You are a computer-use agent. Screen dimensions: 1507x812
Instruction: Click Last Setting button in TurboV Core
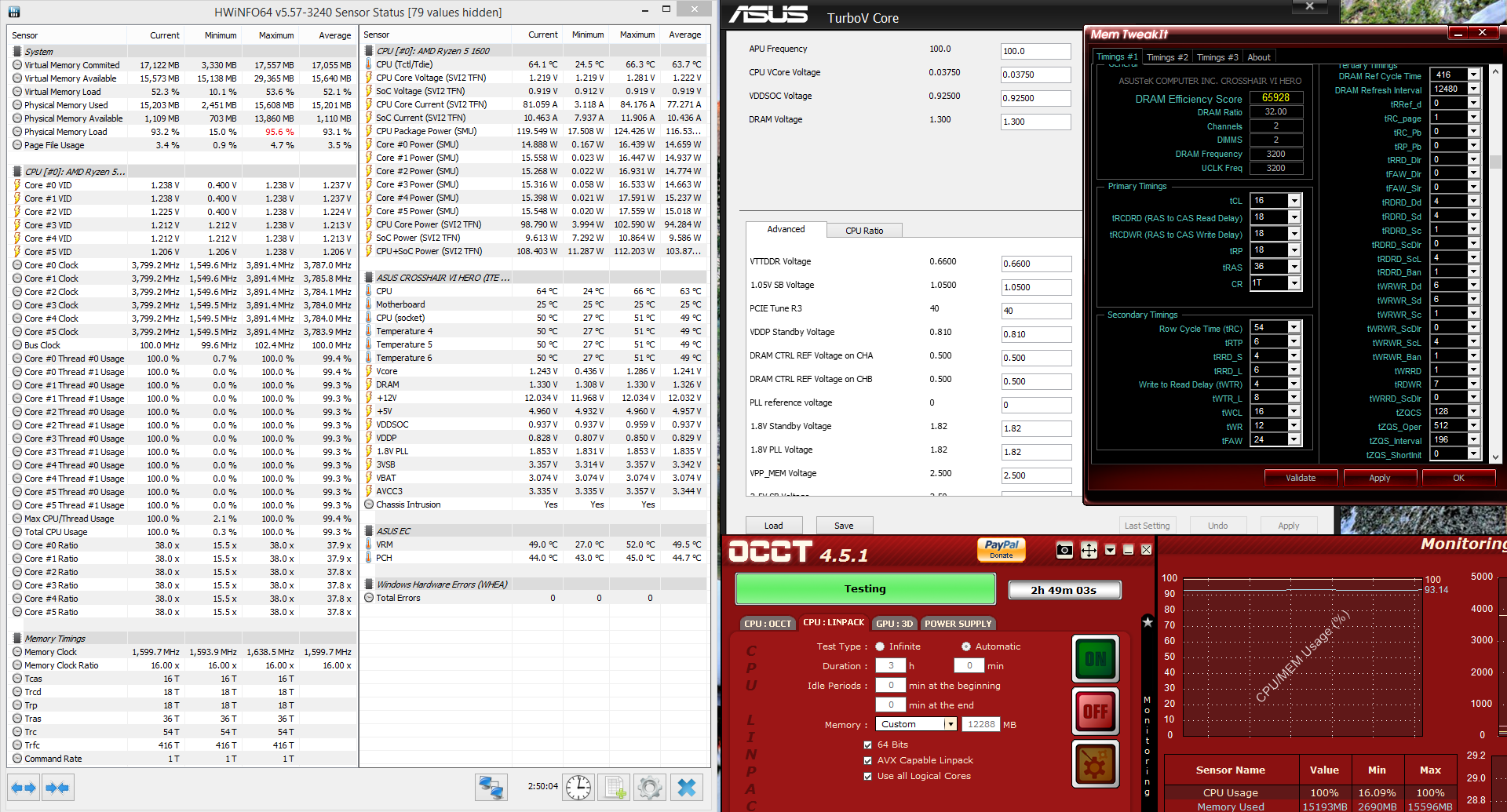1148,526
